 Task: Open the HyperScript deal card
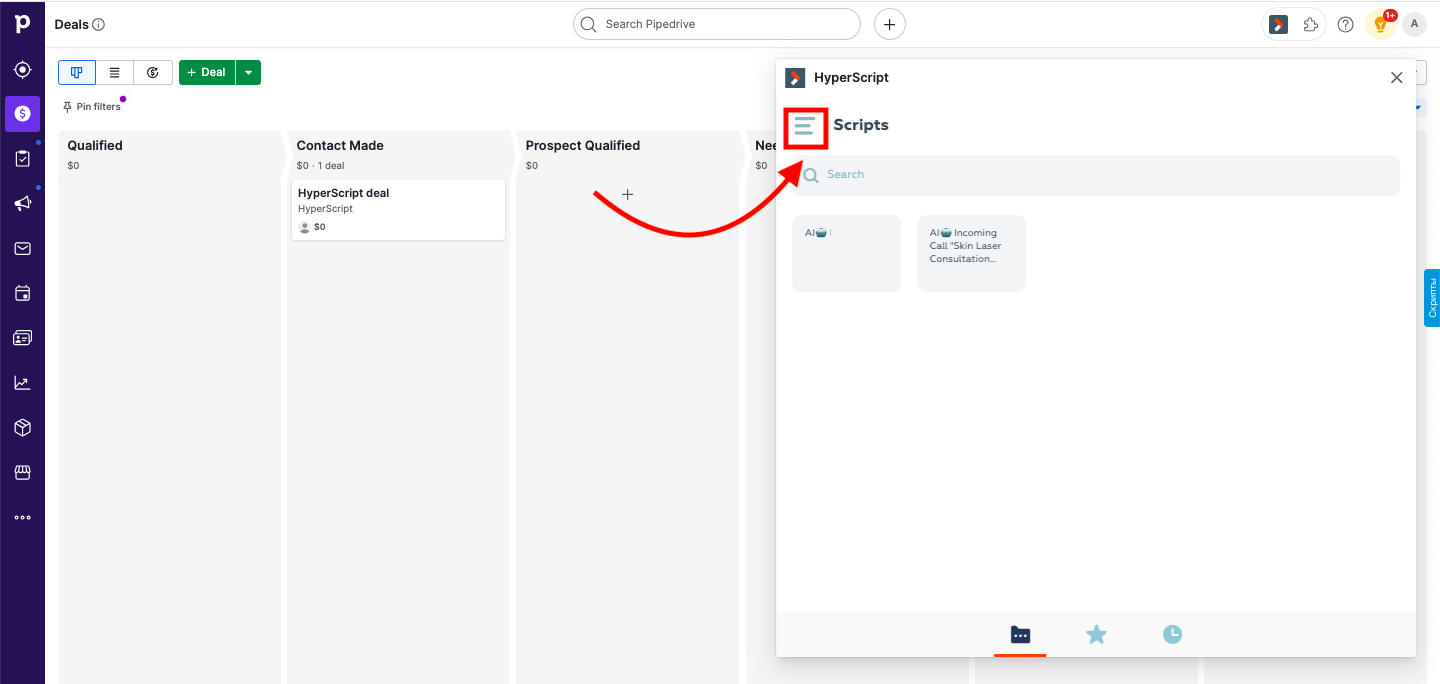(398, 210)
